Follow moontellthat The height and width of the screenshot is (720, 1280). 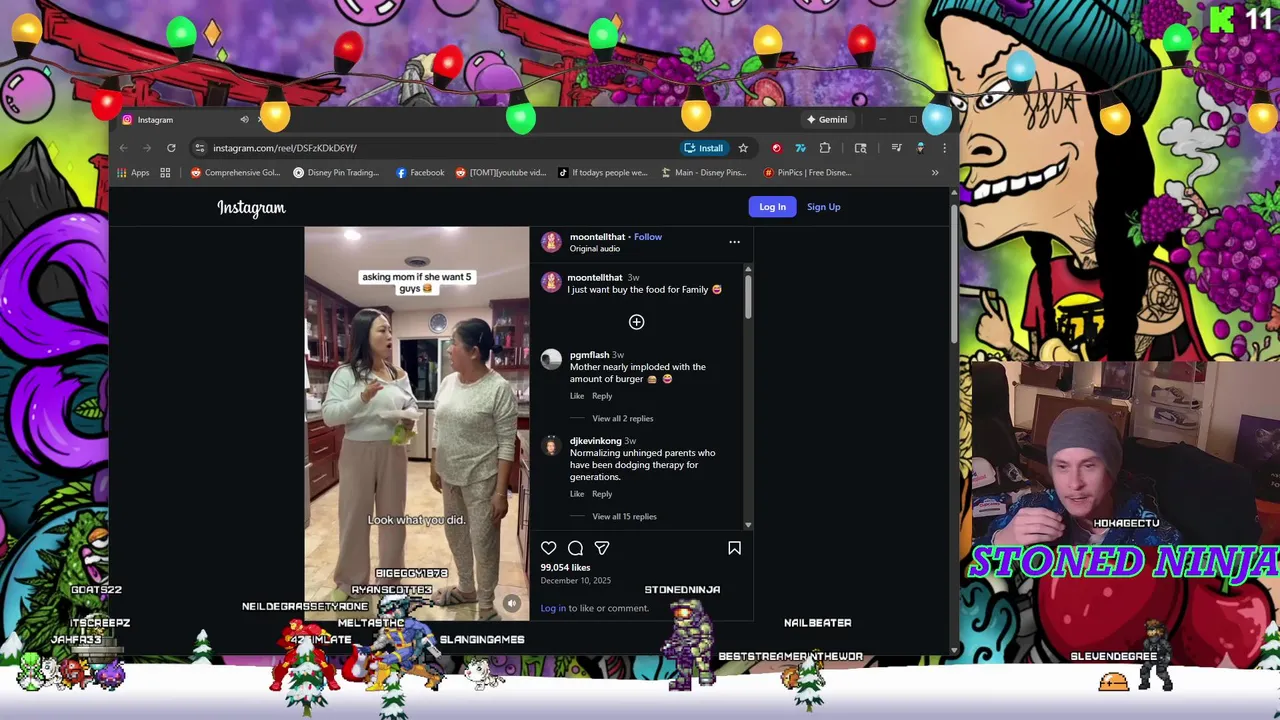click(x=648, y=237)
